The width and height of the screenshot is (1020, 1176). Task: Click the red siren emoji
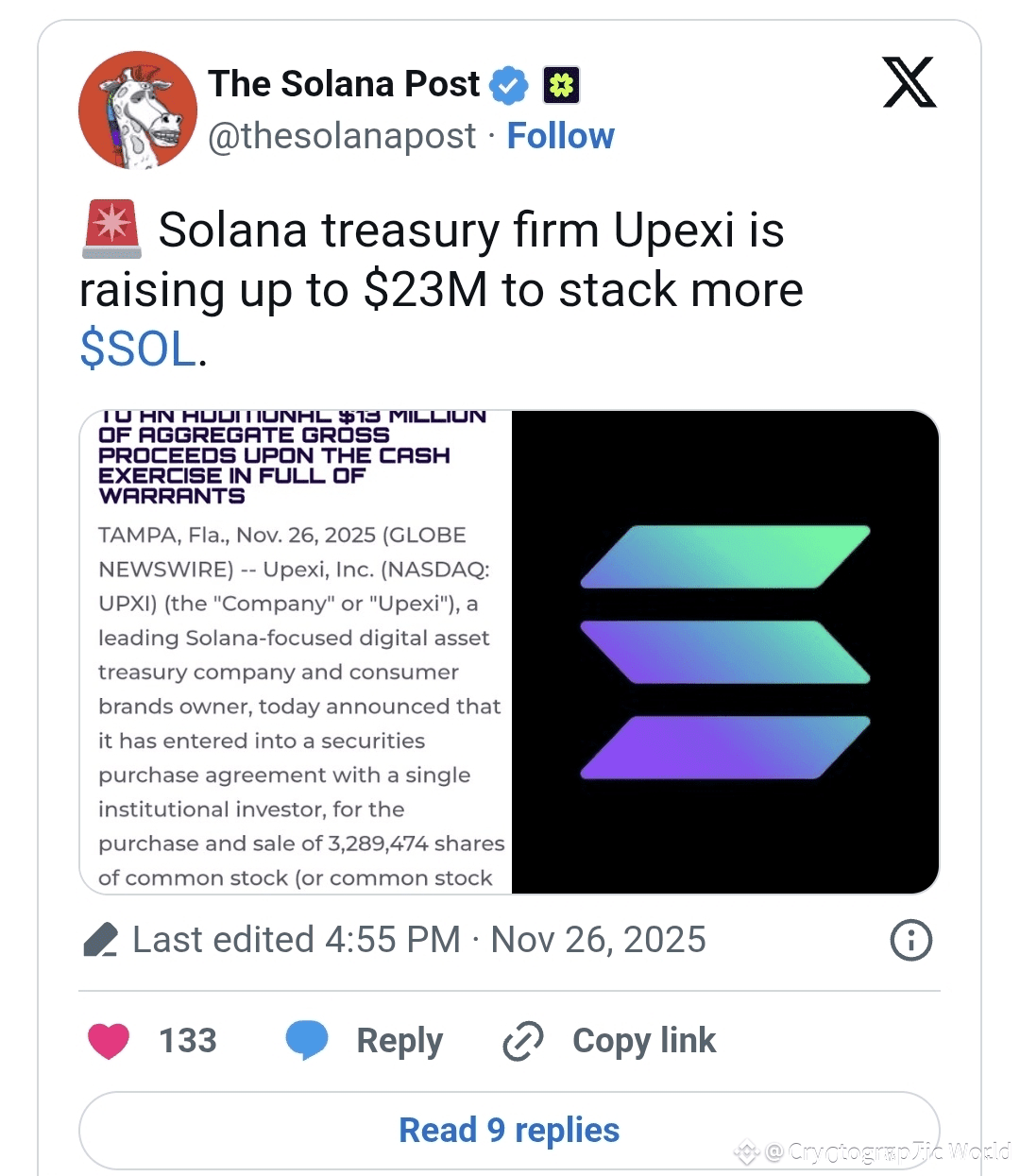click(112, 230)
